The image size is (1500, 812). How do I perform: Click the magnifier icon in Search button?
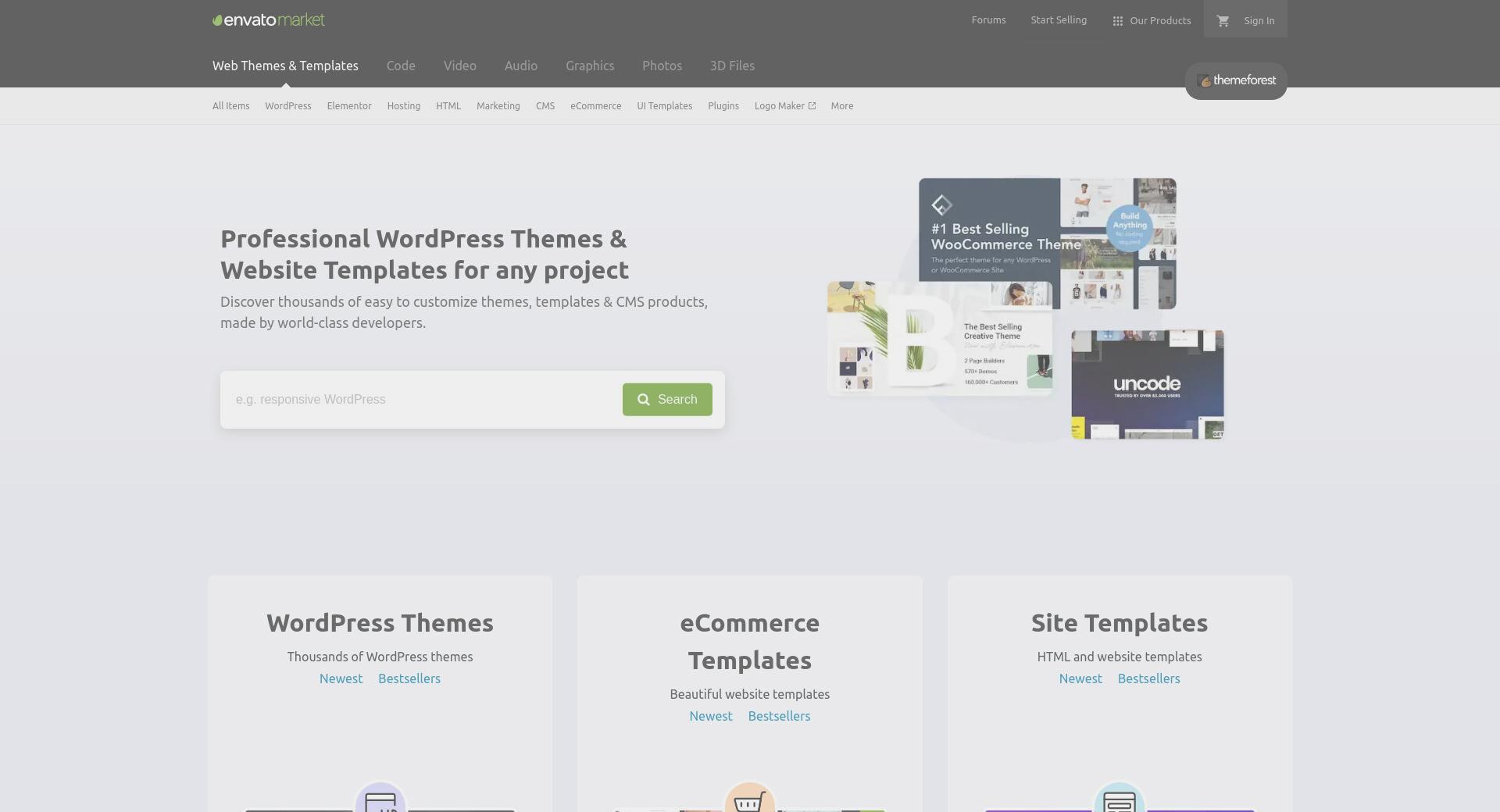pos(644,400)
